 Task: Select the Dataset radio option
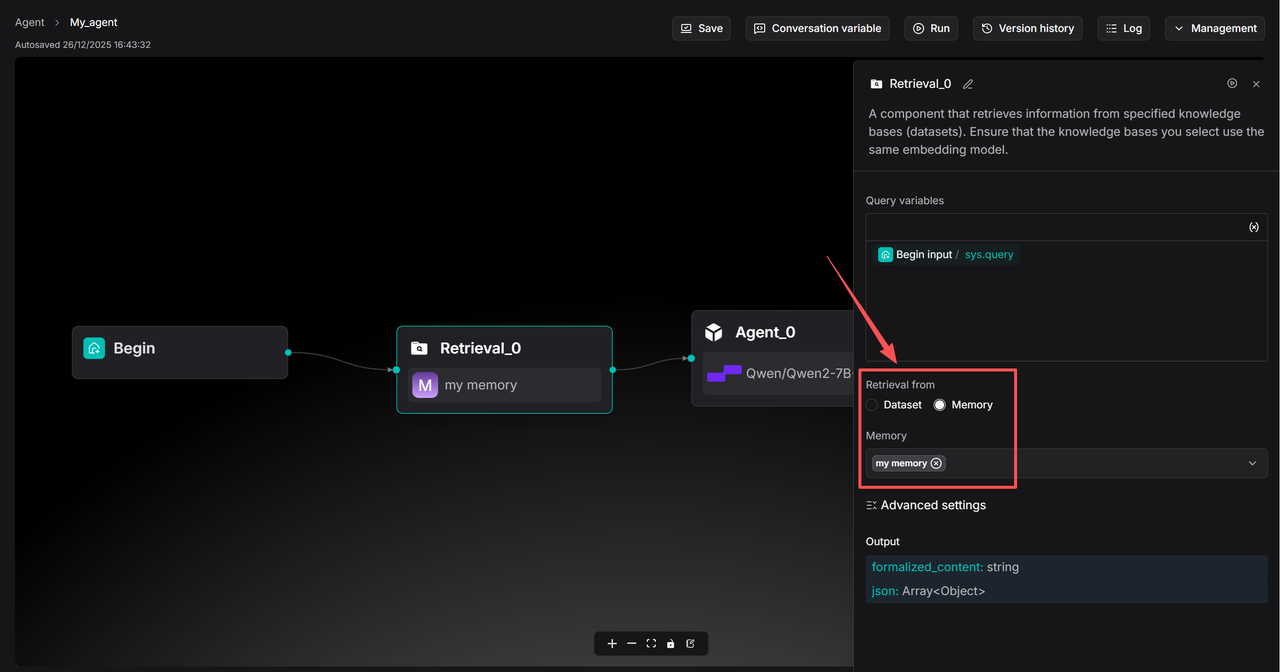(873, 405)
